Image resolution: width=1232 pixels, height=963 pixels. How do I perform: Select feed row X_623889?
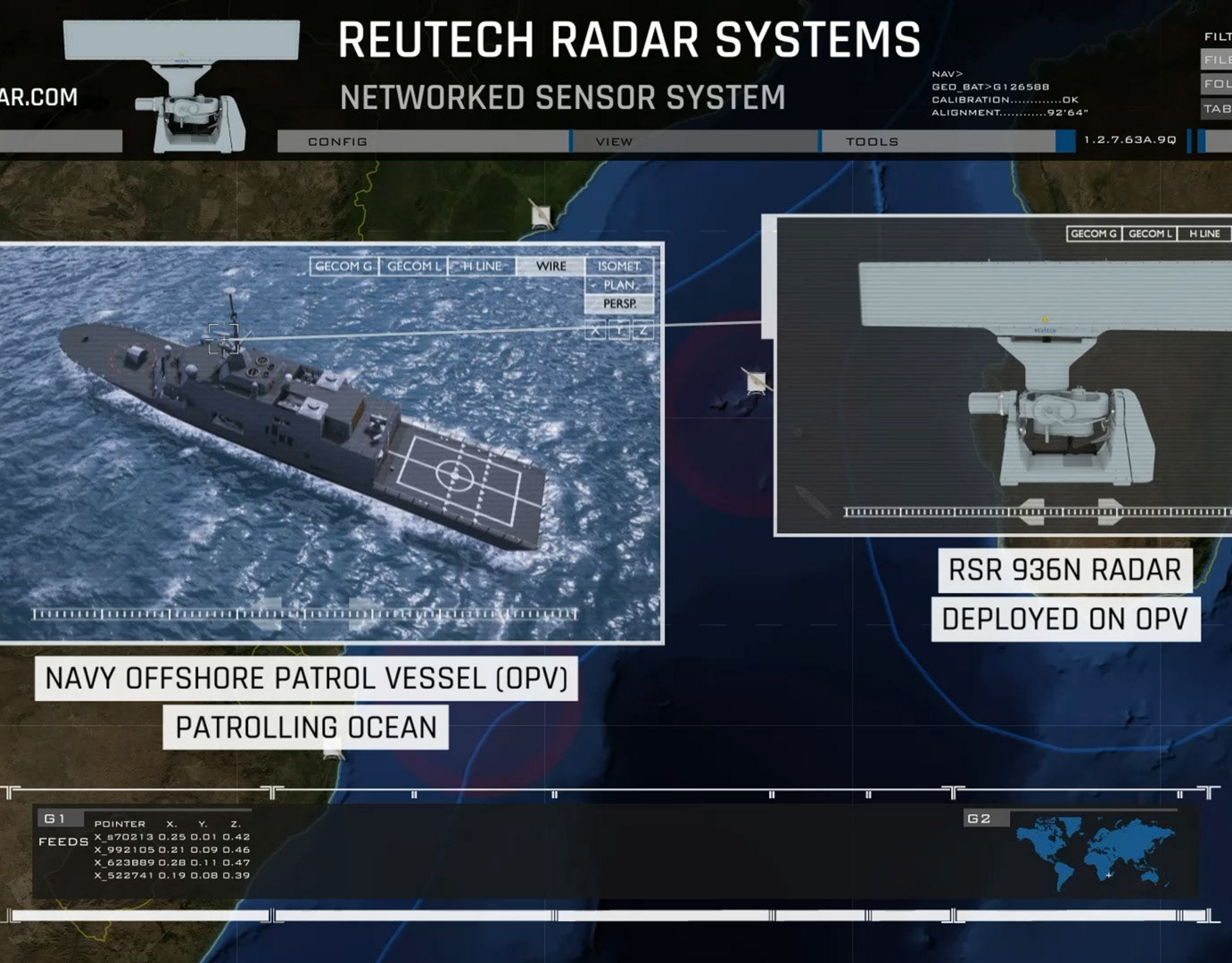(x=172, y=862)
